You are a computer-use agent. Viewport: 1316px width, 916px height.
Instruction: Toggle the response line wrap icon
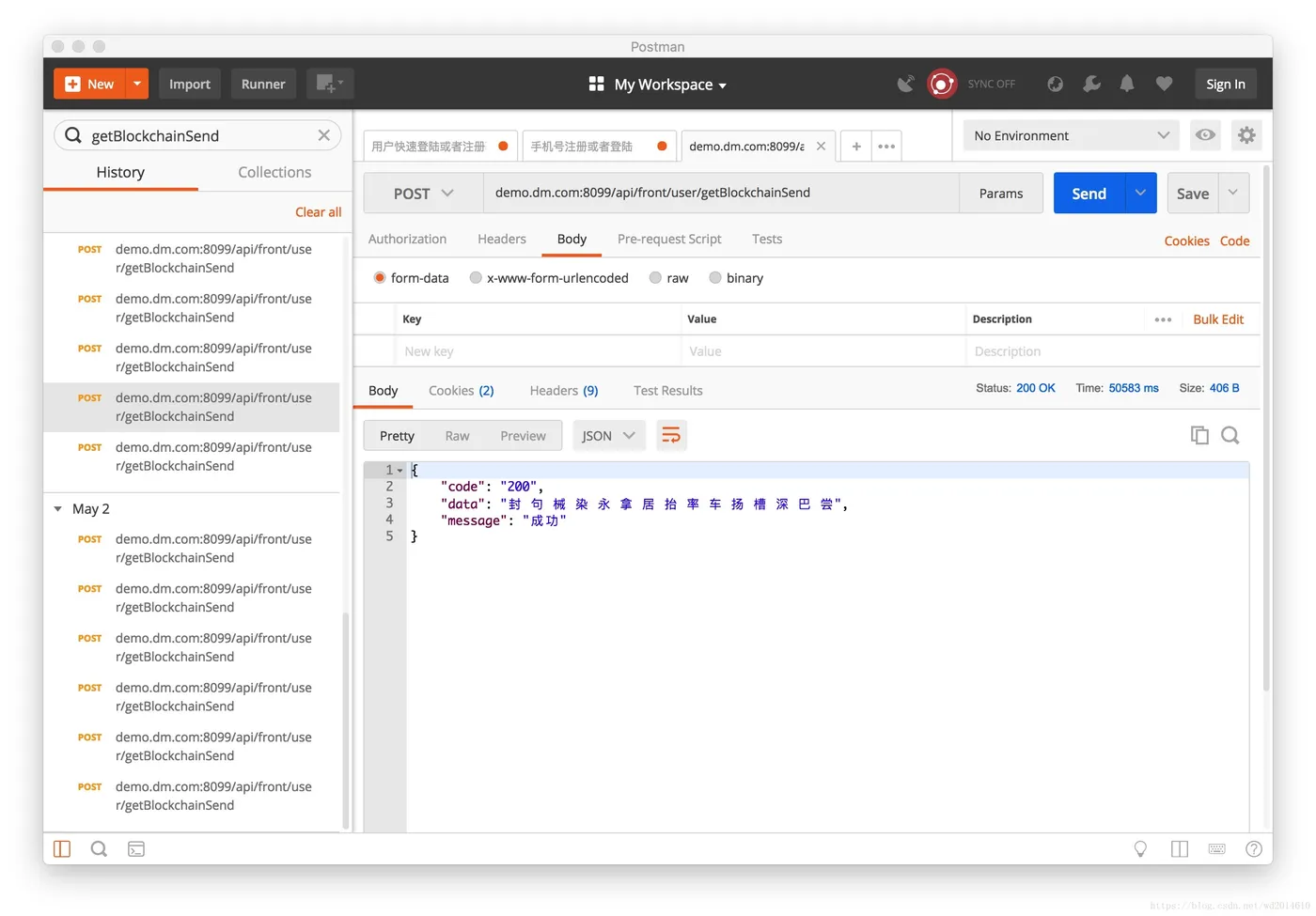(x=671, y=435)
